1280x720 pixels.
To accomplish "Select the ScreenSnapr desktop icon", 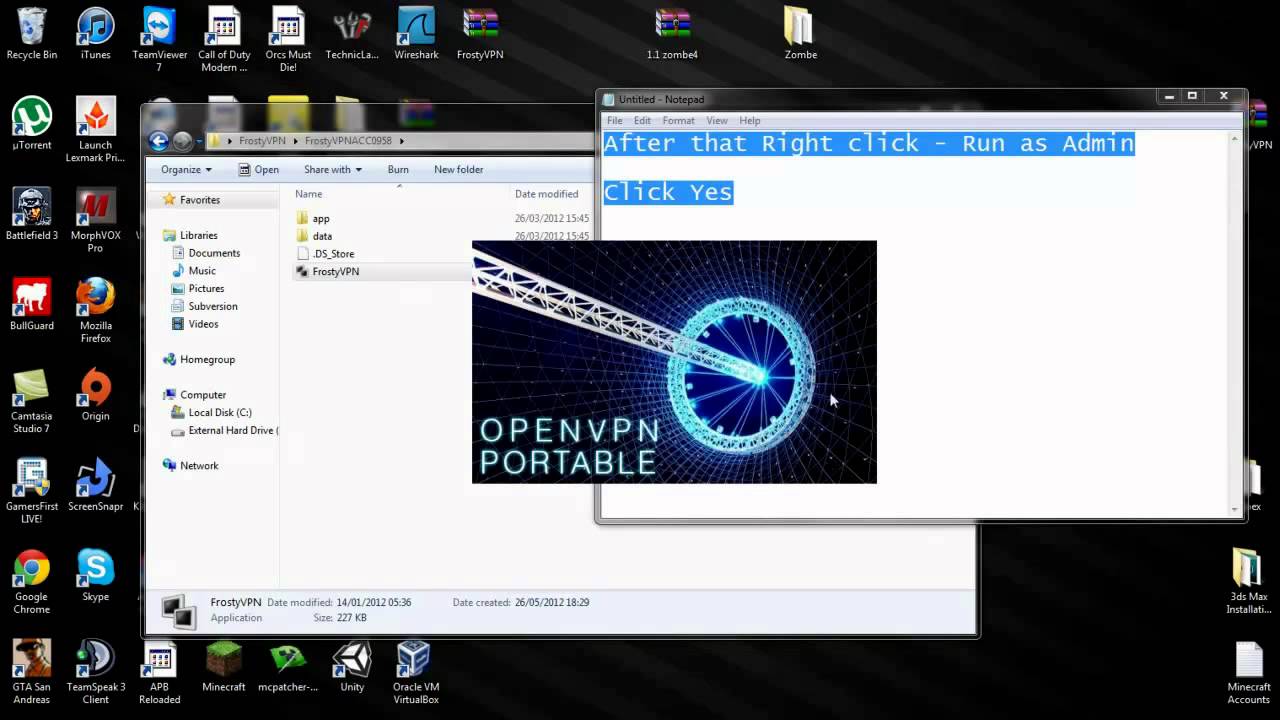I will 96,484.
